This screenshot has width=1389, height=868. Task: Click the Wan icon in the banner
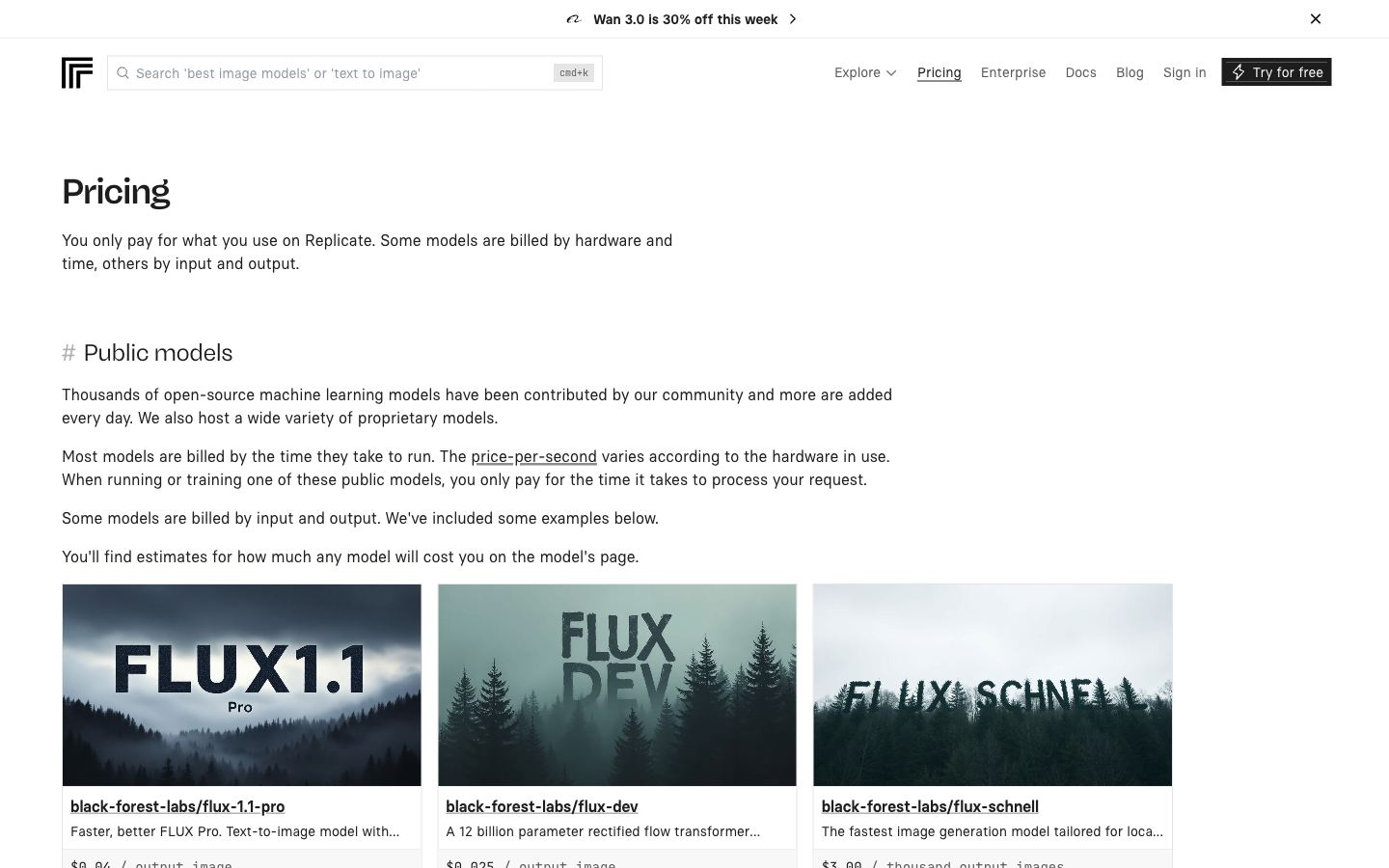click(574, 19)
